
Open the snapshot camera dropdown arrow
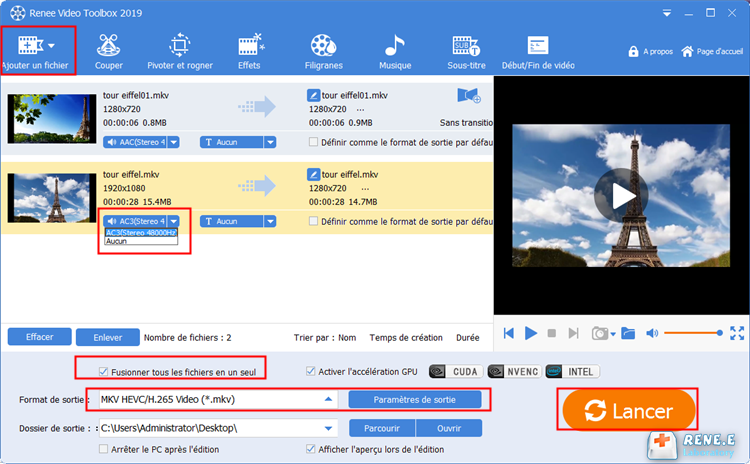[x=613, y=334]
